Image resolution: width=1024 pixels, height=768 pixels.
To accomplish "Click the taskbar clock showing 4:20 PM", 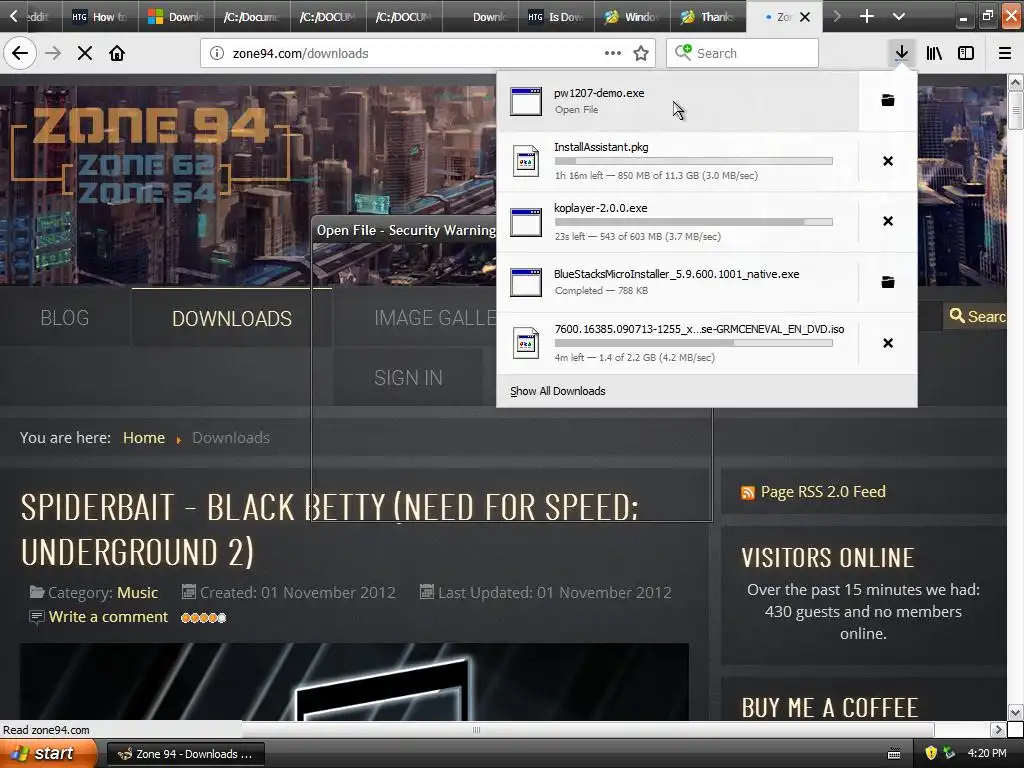I will (987, 753).
